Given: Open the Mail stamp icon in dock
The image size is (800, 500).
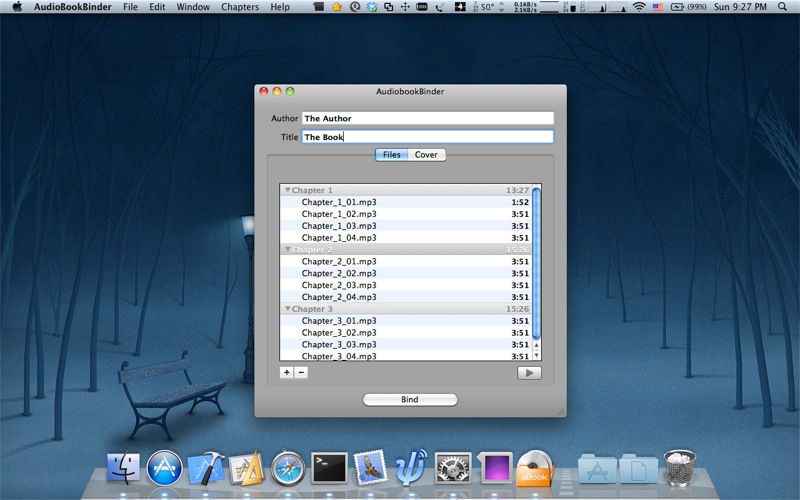Looking at the screenshot, I should coord(370,468).
